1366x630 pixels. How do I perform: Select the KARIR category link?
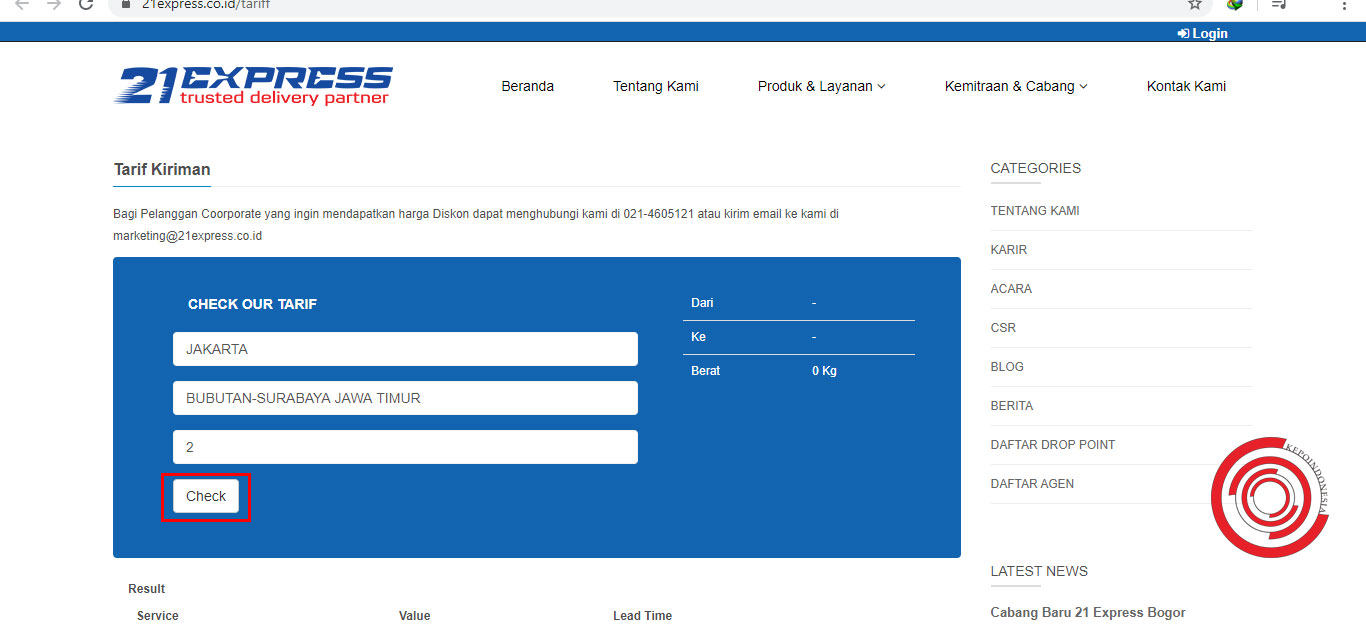1006,249
